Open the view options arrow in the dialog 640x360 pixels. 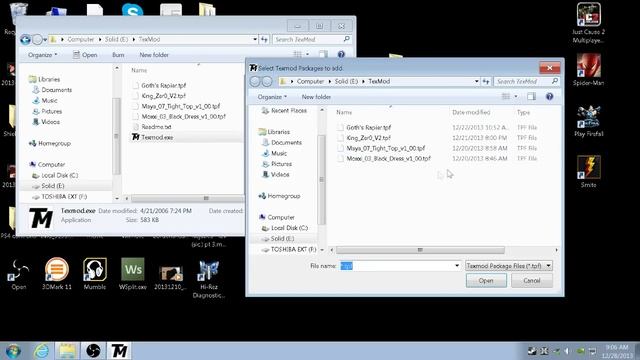point(516,97)
